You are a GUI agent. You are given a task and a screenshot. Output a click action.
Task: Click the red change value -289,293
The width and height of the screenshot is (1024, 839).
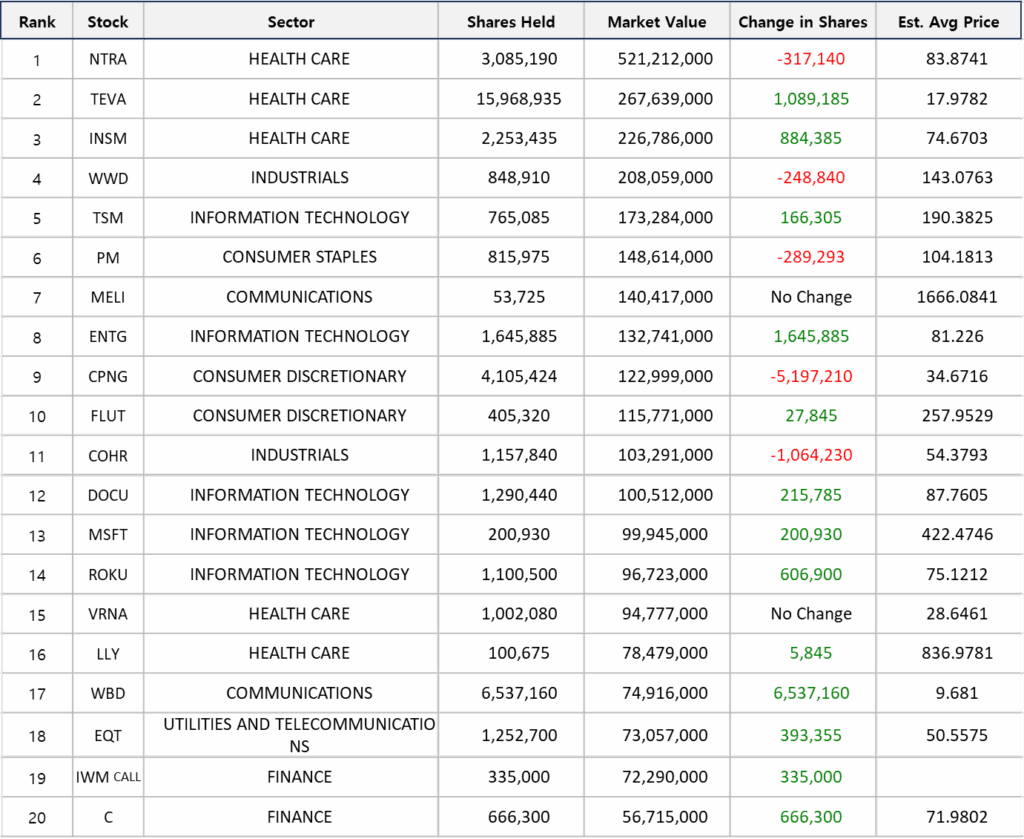pyautogui.click(x=810, y=257)
